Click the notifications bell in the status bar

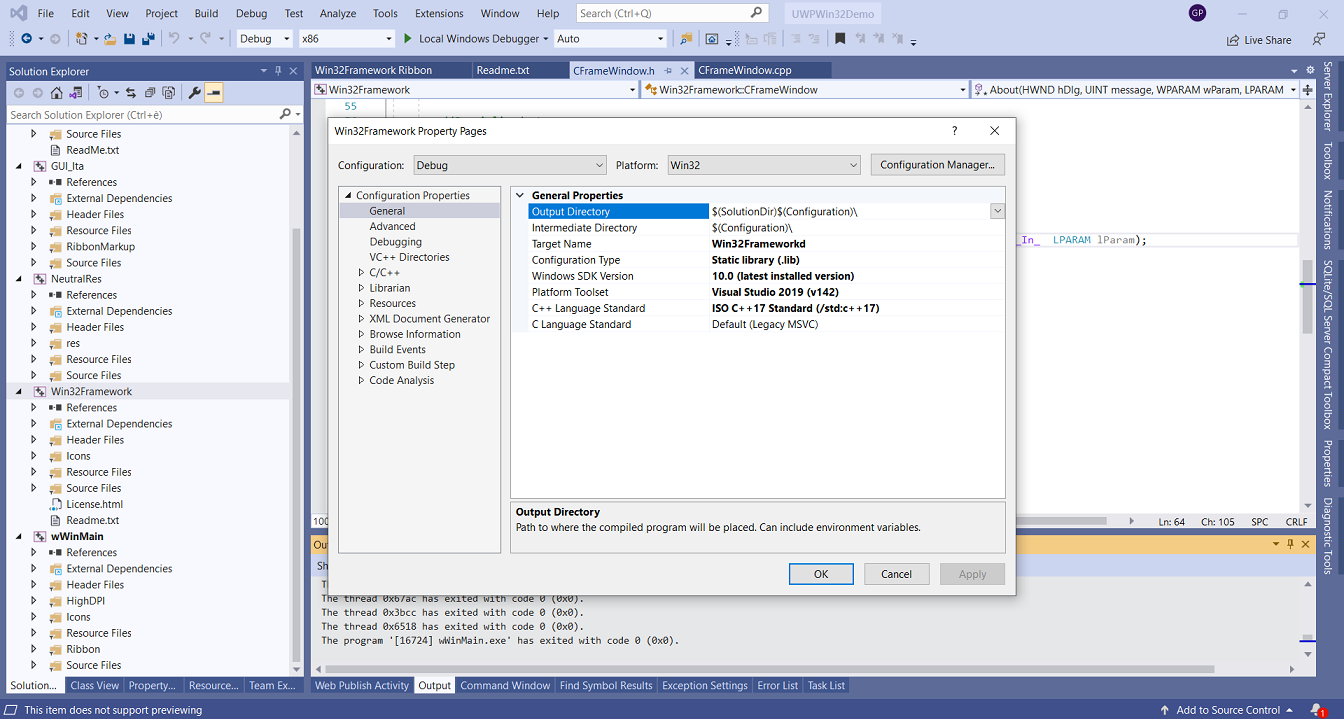(x=1317, y=710)
